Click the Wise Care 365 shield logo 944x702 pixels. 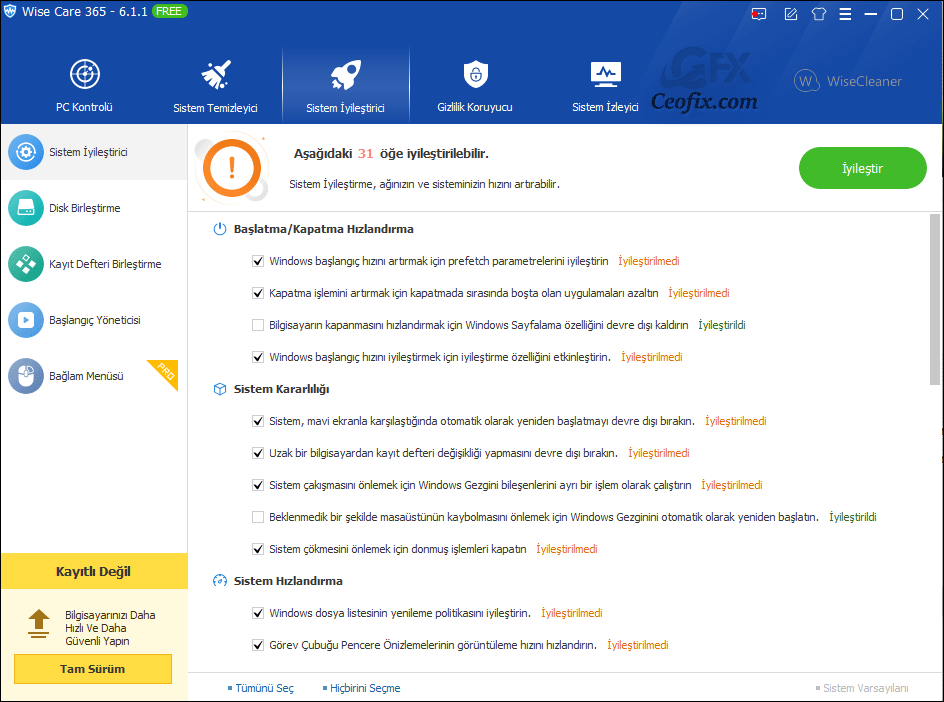10,11
